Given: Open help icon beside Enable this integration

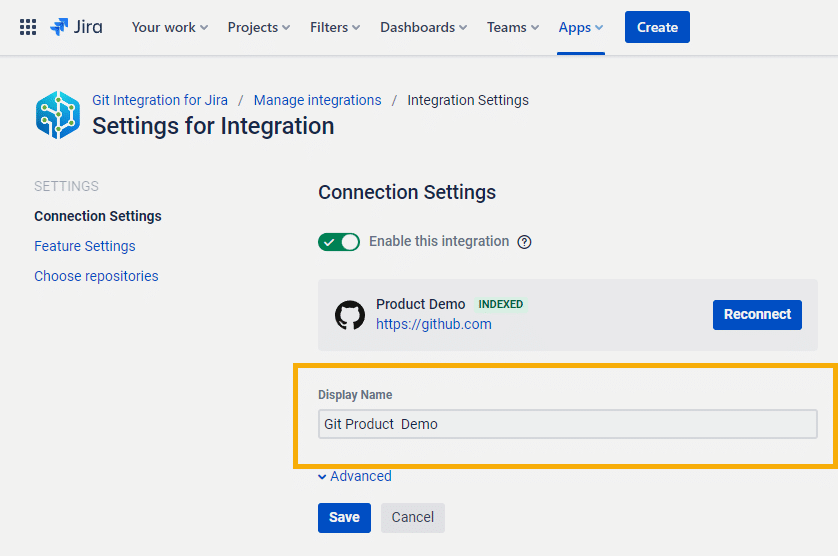Looking at the screenshot, I should coord(524,242).
